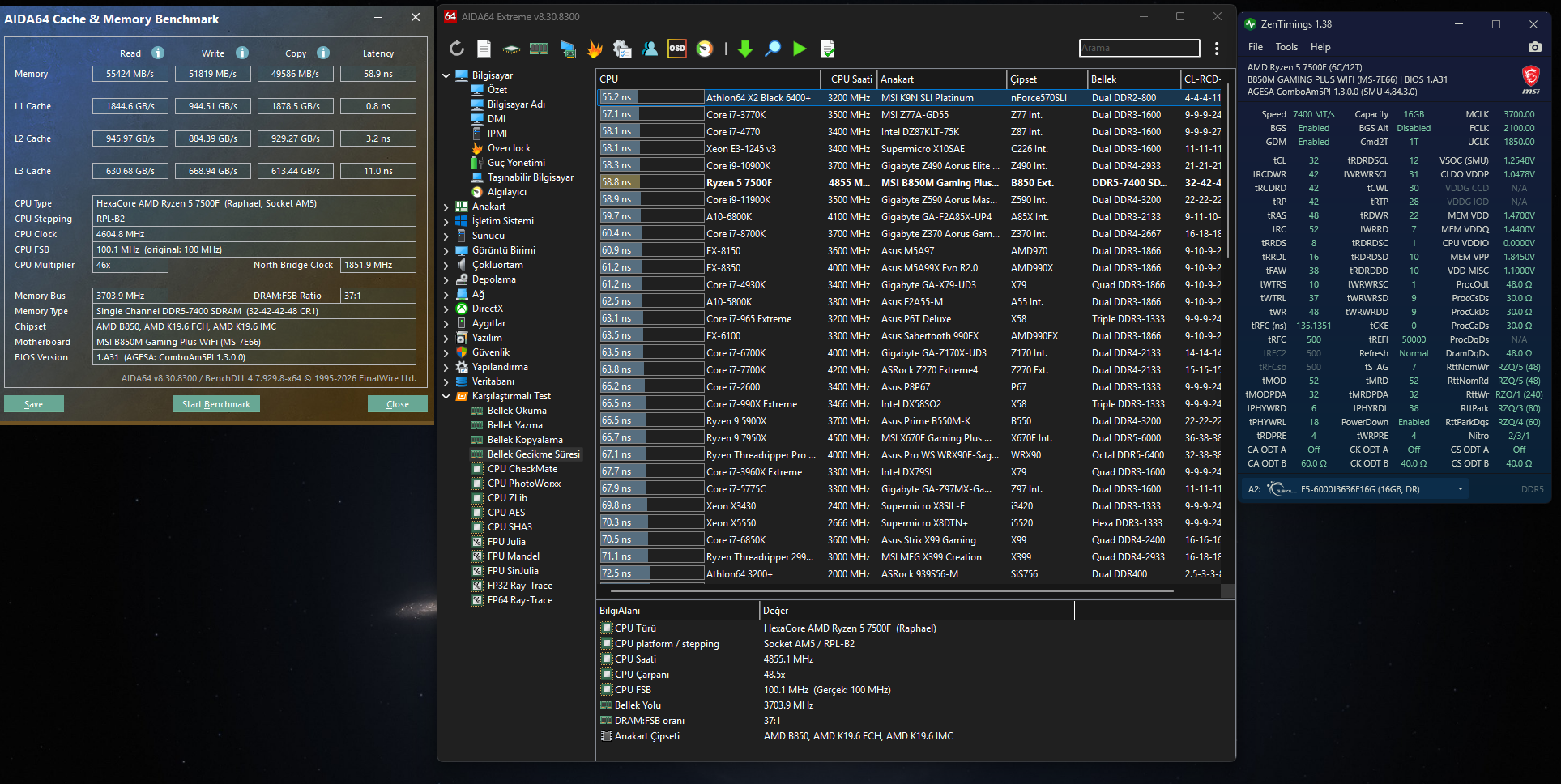Image resolution: width=1561 pixels, height=784 pixels.
Task: Click the green play start icon
Action: point(800,49)
